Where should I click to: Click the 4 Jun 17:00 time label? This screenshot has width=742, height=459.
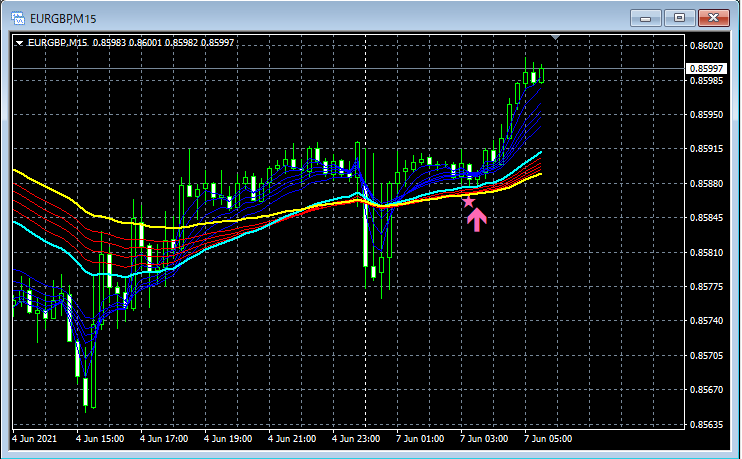(x=164, y=439)
